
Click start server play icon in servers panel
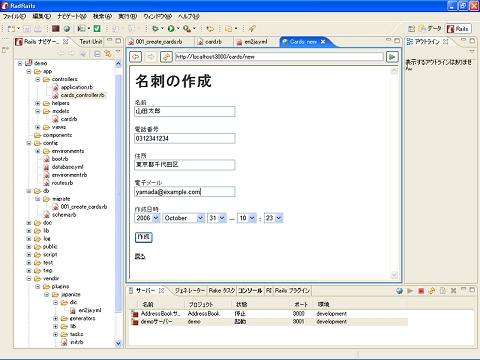pyautogui.click(x=410, y=291)
